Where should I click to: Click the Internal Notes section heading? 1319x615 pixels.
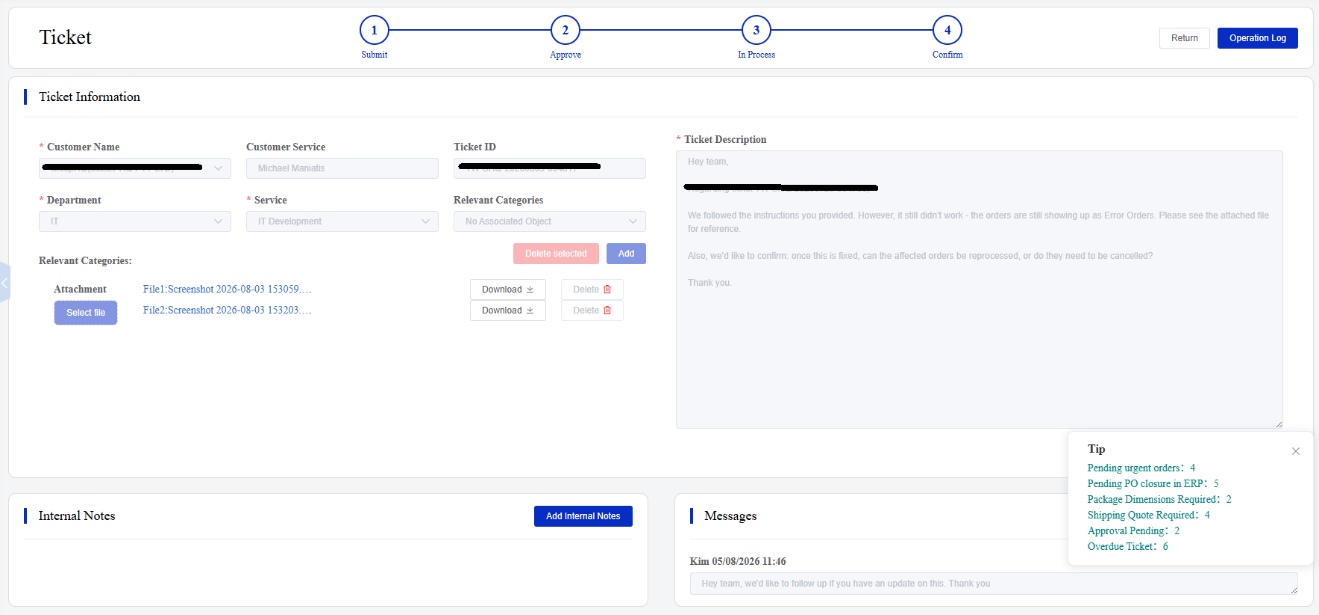(x=77, y=516)
